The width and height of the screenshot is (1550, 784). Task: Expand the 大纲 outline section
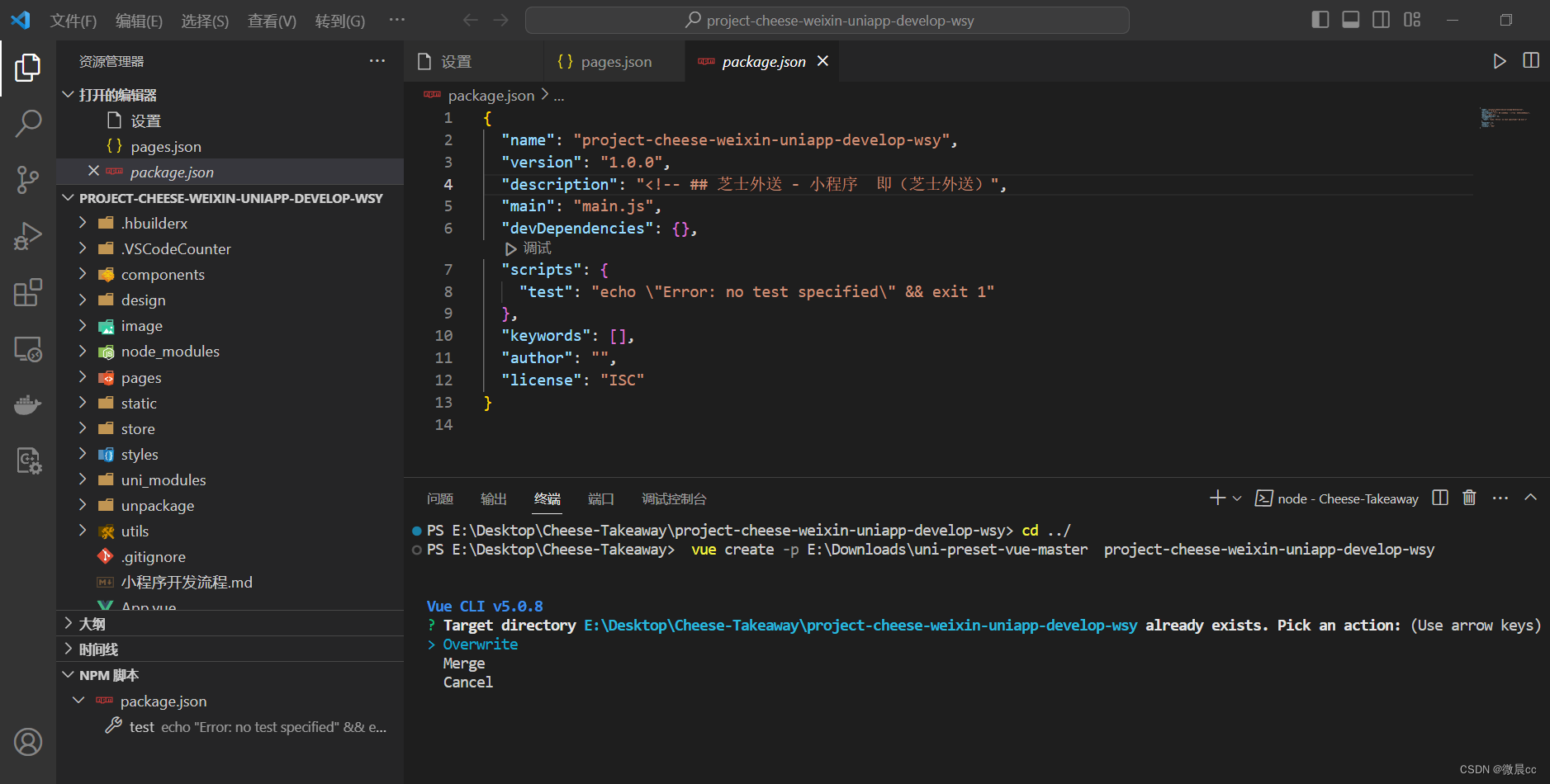click(230, 624)
